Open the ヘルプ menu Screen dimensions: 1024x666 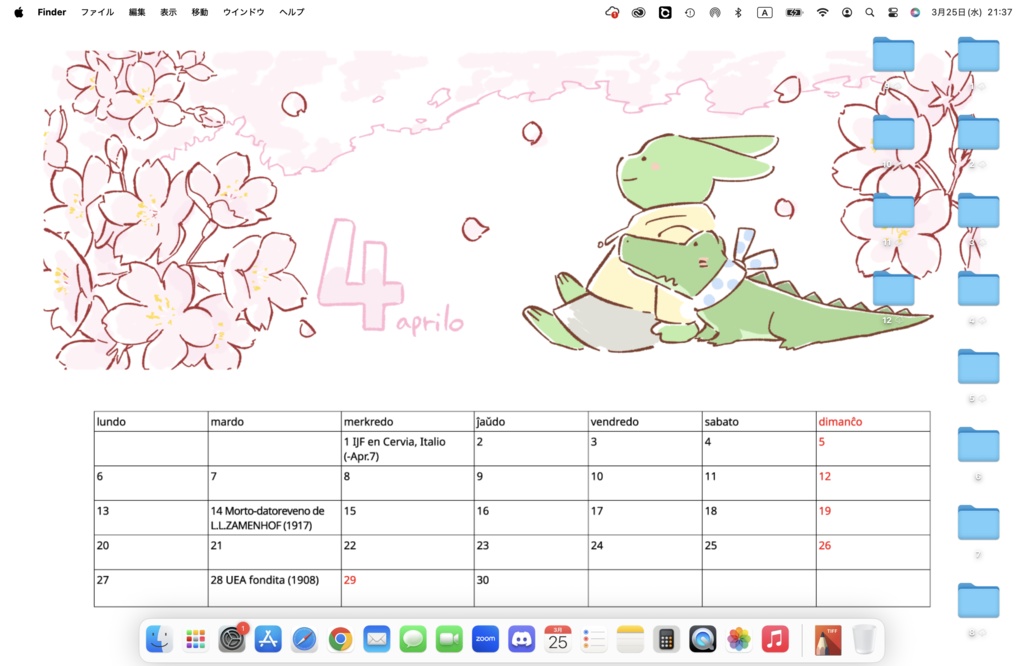[292, 12]
